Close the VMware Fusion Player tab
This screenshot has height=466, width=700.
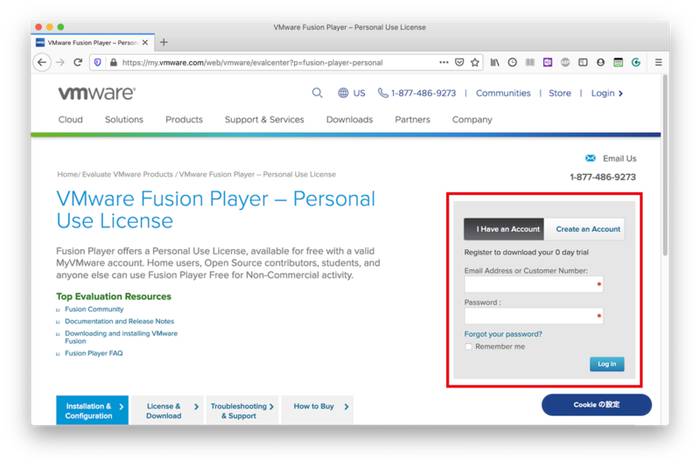[x=145, y=43]
